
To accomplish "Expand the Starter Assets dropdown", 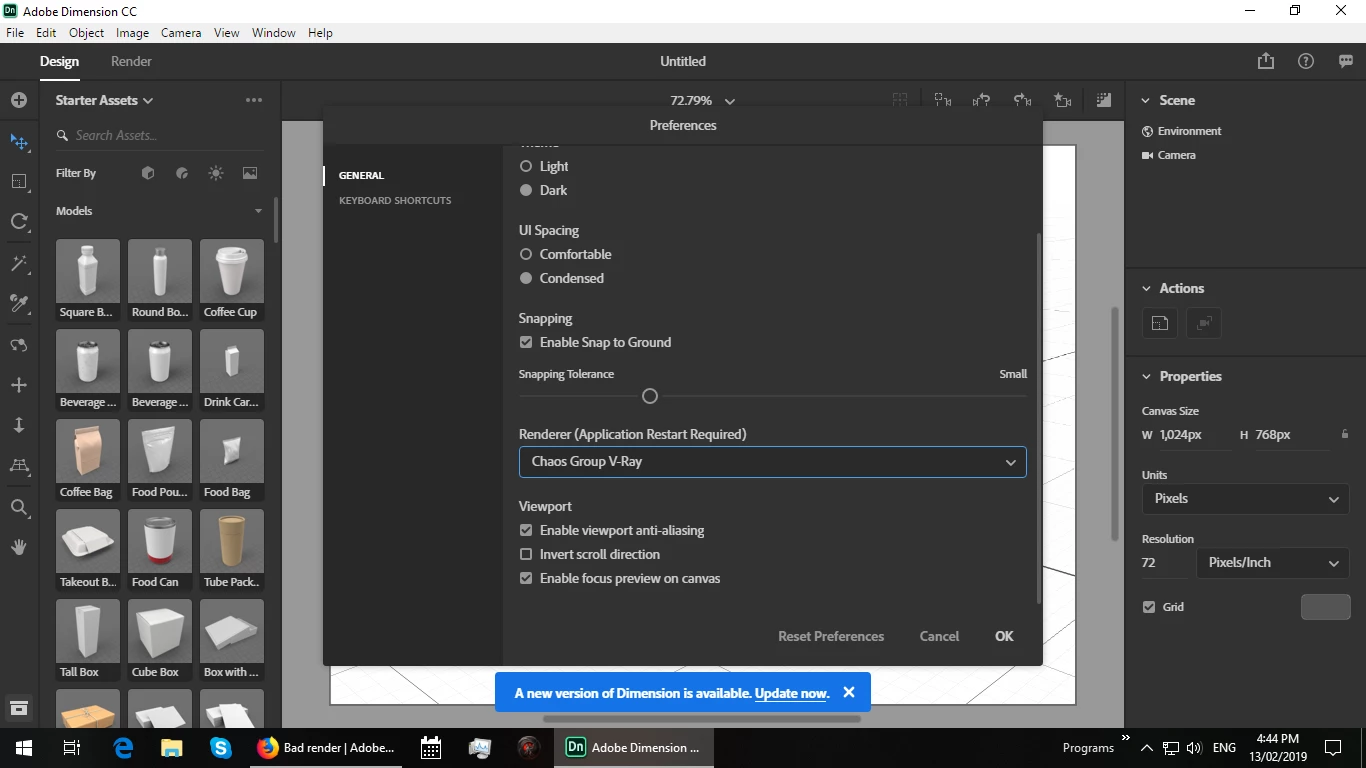I will point(105,100).
